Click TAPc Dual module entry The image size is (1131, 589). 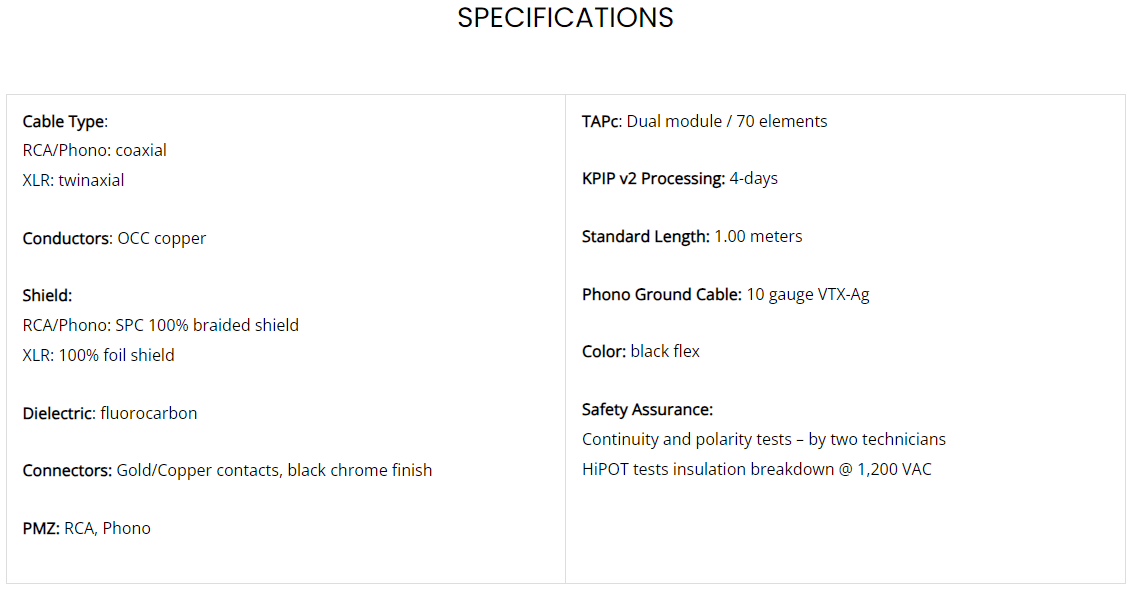(705, 121)
